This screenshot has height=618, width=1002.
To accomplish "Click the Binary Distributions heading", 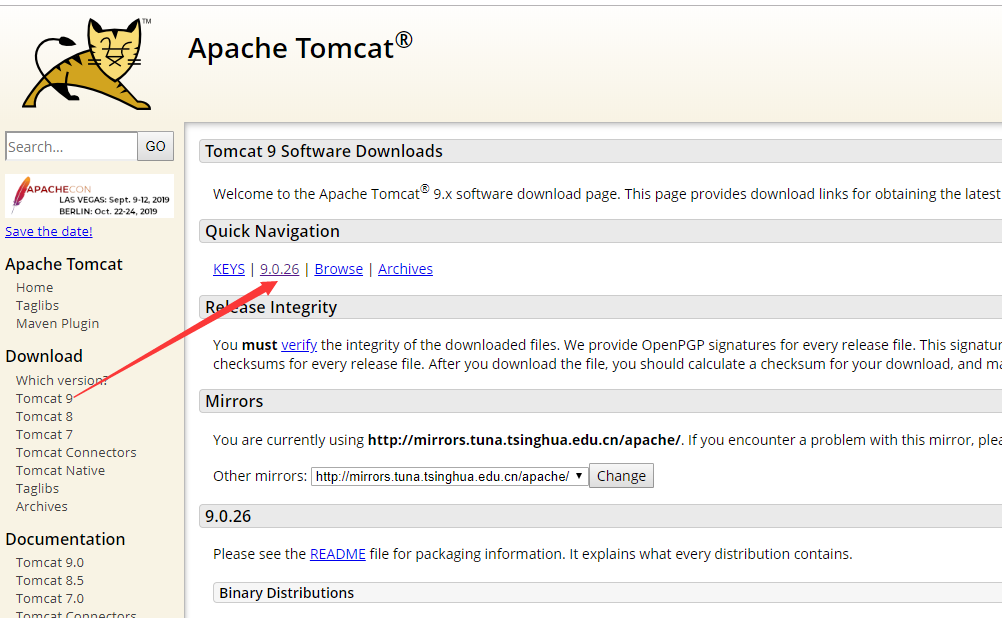I will pos(286,593).
